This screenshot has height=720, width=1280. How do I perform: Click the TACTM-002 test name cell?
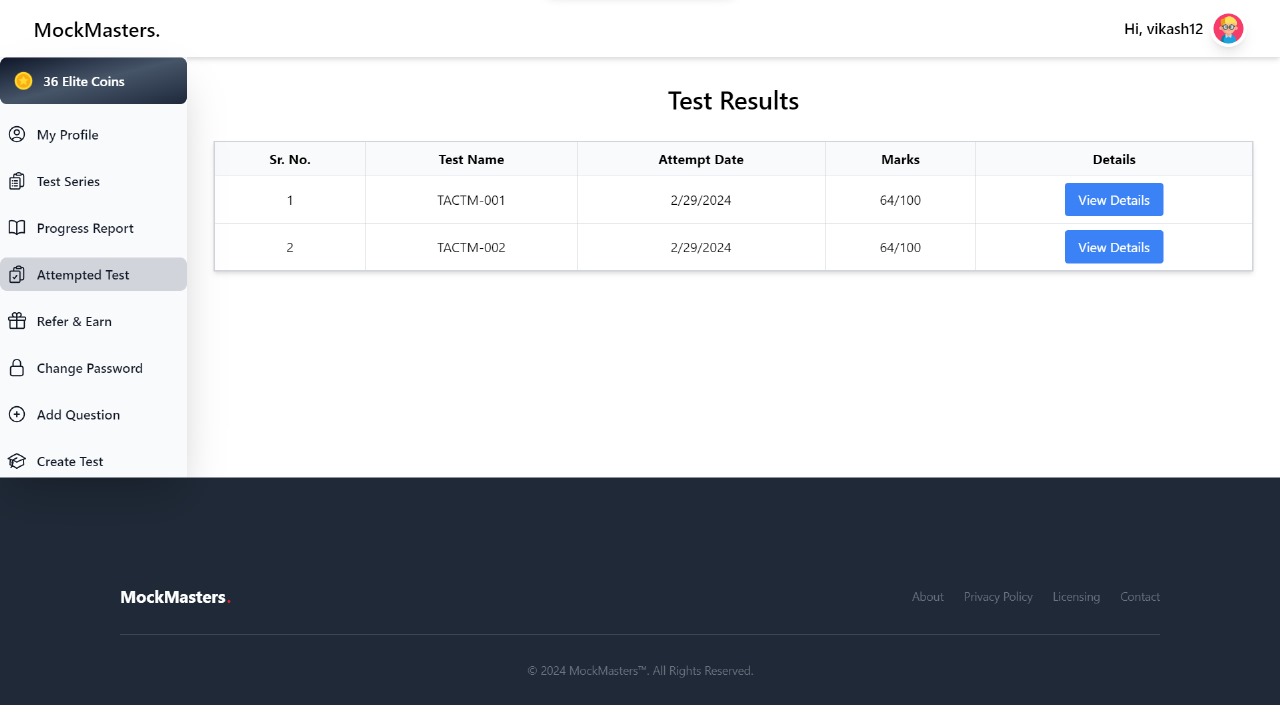tap(471, 247)
